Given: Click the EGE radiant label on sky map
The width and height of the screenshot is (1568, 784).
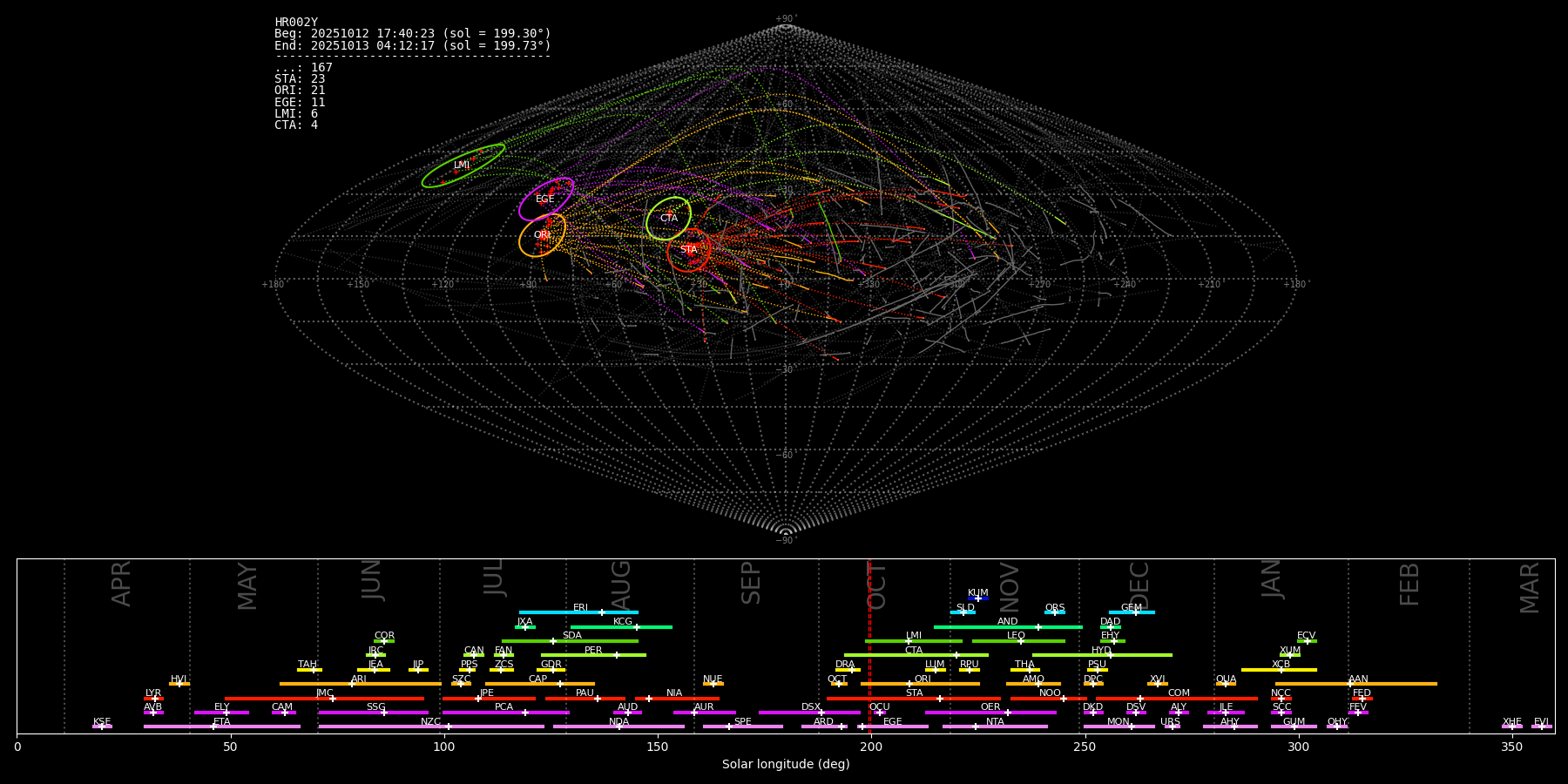Looking at the screenshot, I should pyautogui.click(x=545, y=199).
